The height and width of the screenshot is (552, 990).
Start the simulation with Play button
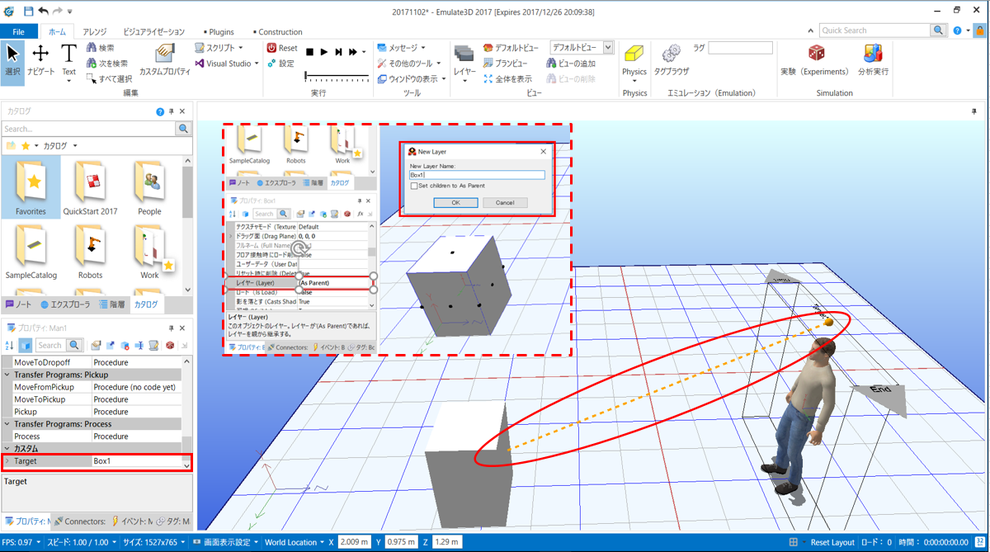[324, 52]
